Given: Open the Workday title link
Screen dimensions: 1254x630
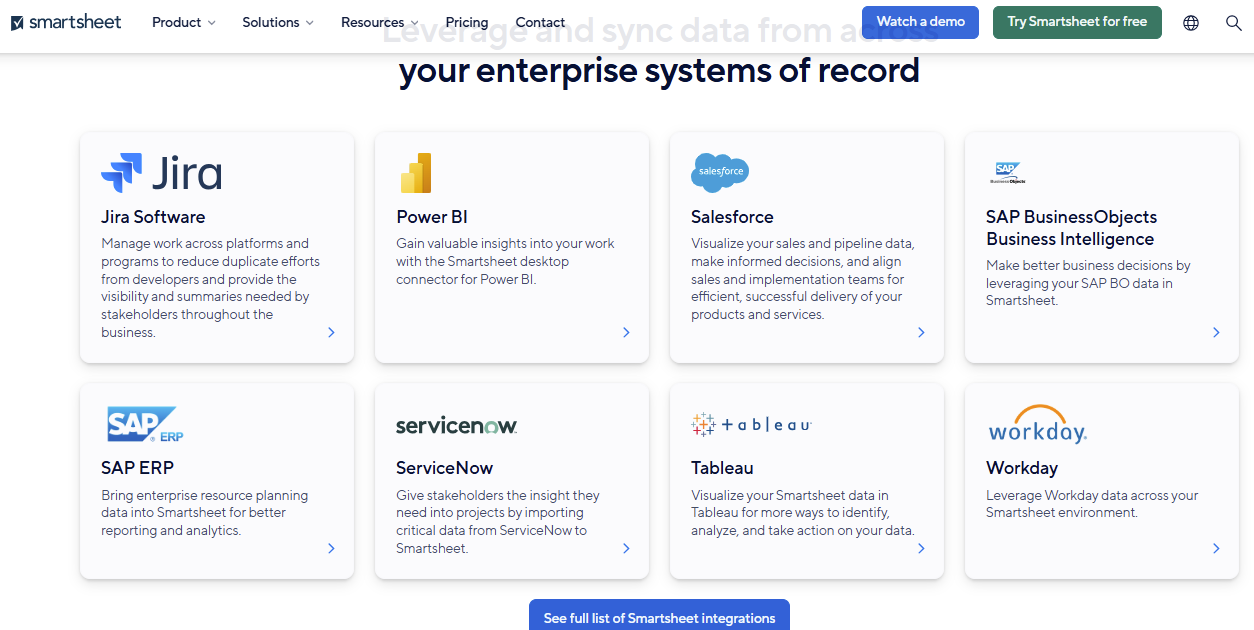Looking at the screenshot, I should tap(1022, 468).
